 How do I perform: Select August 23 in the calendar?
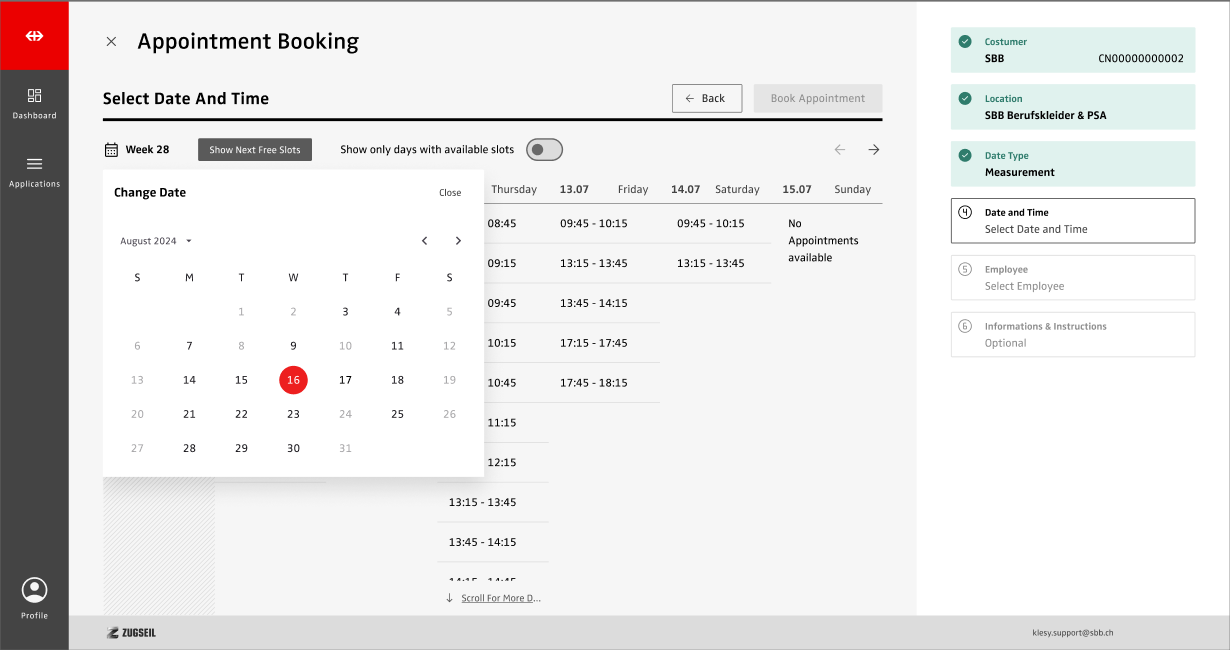293,414
